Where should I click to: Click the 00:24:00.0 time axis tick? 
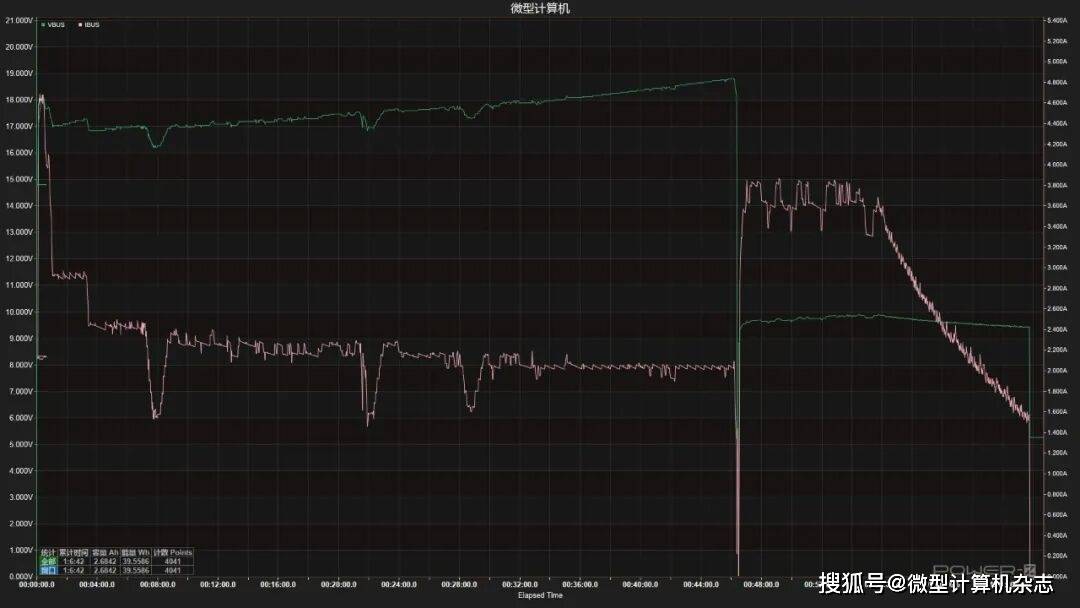point(398,585)
